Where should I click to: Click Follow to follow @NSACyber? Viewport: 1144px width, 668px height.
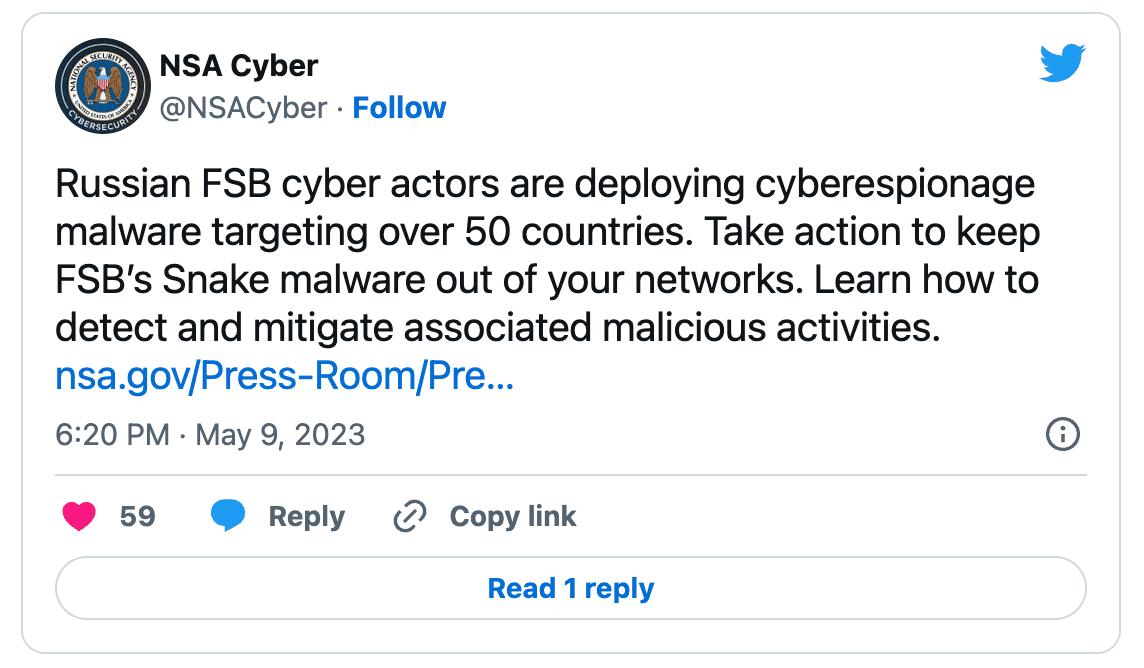[x=399, y=107]
